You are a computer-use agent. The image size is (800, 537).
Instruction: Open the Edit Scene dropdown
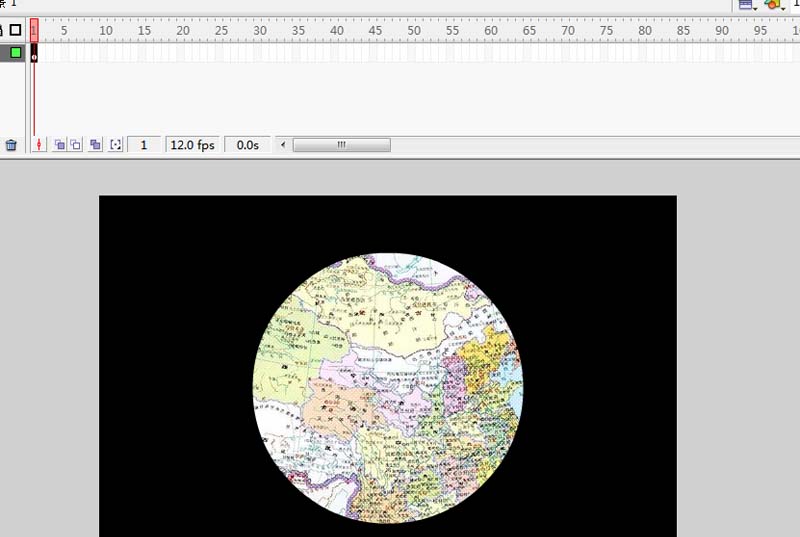(748, 5)
